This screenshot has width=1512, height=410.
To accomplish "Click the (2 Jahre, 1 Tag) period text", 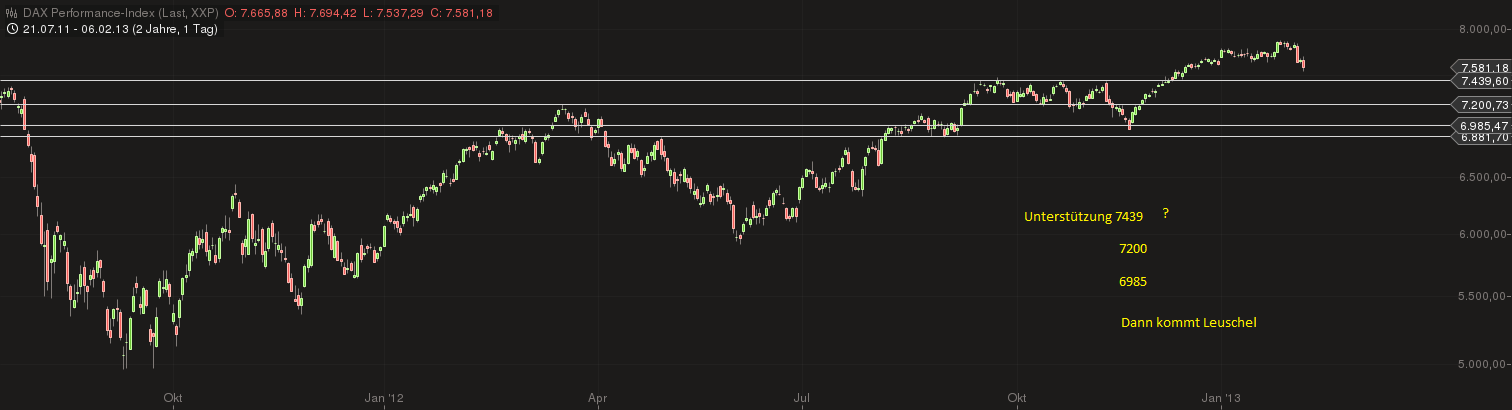I will tap(177, 29).
